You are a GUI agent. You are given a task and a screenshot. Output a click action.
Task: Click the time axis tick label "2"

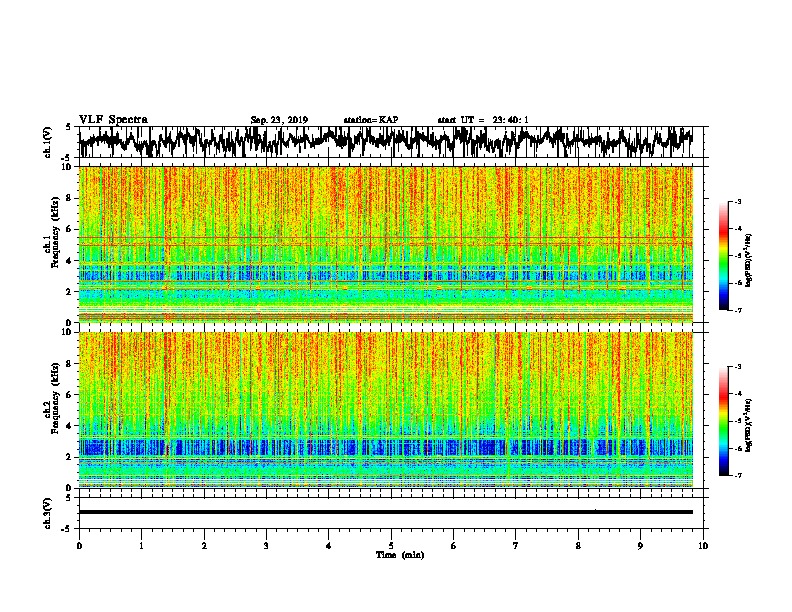(x=204, y=546)
